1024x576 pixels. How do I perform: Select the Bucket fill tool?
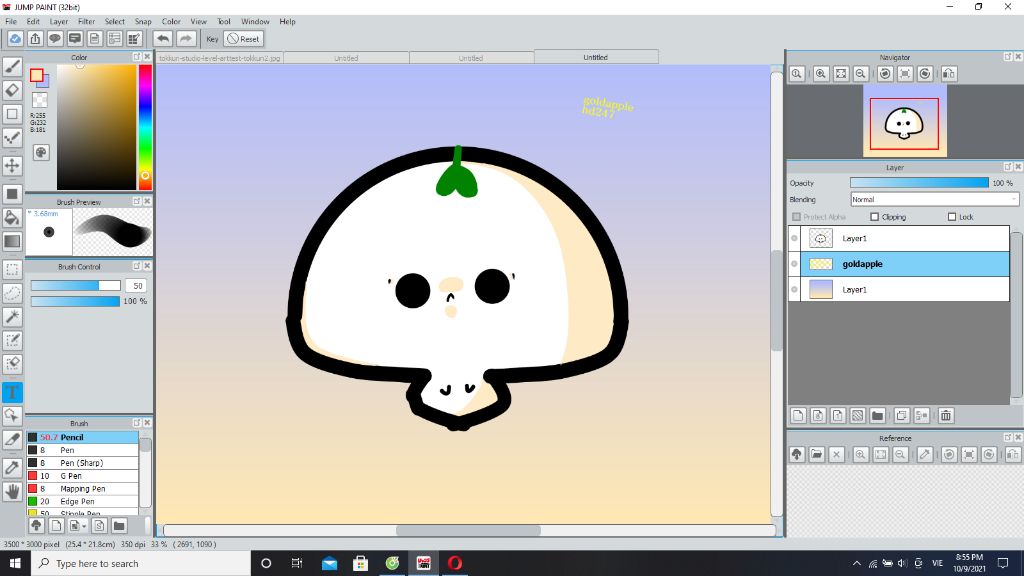click(x=12, y=217)
